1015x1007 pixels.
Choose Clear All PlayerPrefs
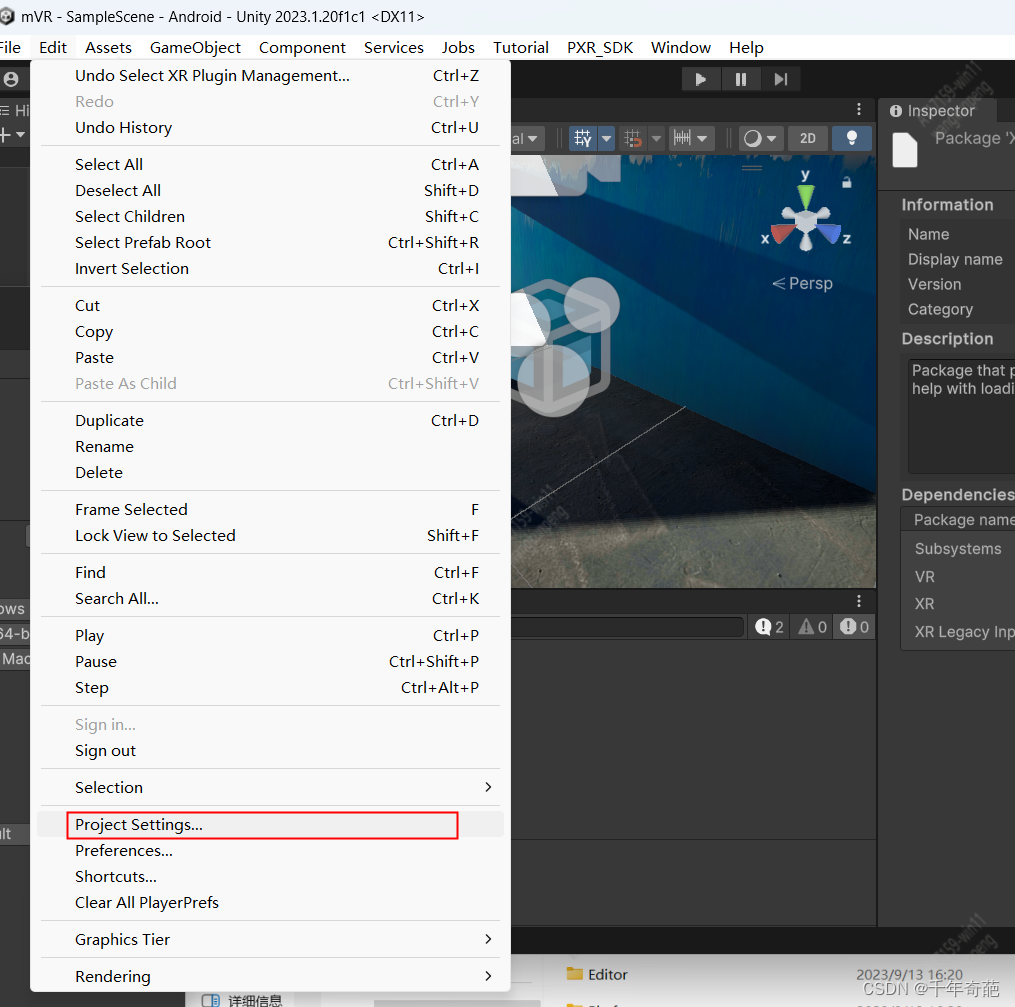click(x=270, y=903)
